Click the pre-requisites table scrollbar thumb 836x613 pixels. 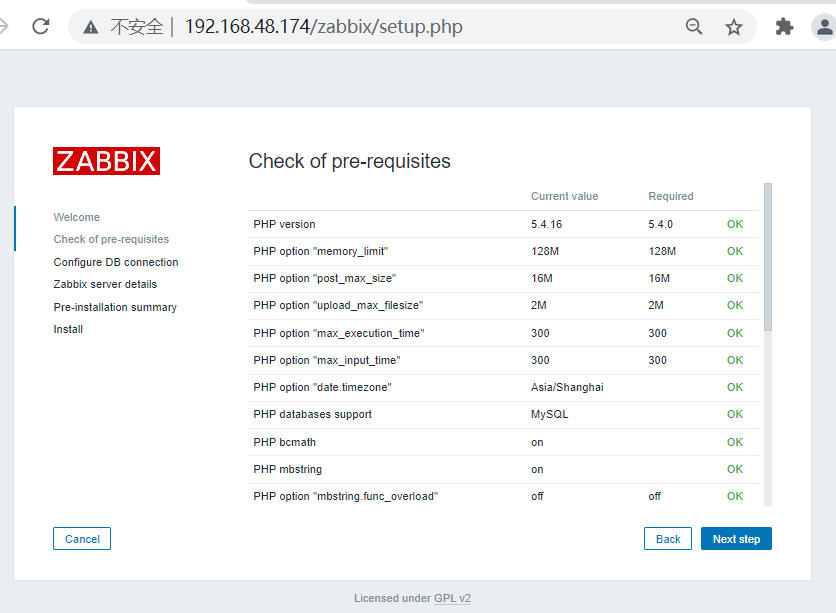click(768, 257)
